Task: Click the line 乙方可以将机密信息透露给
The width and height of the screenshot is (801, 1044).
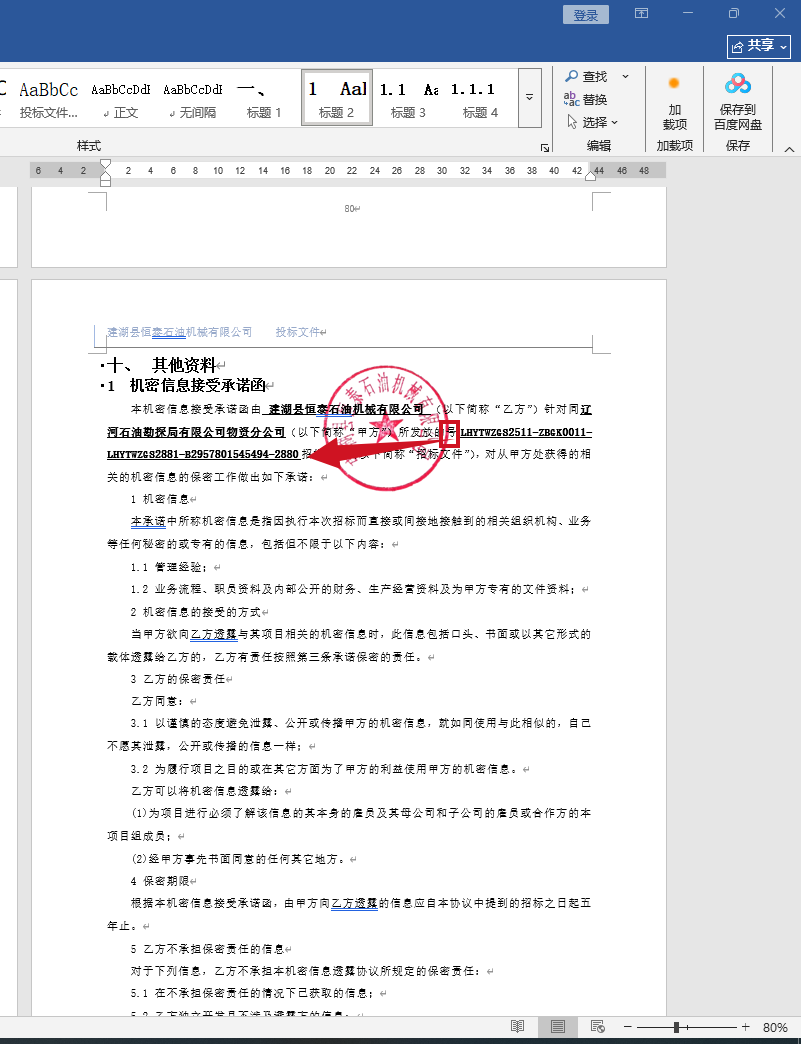Action: [204, 791]
